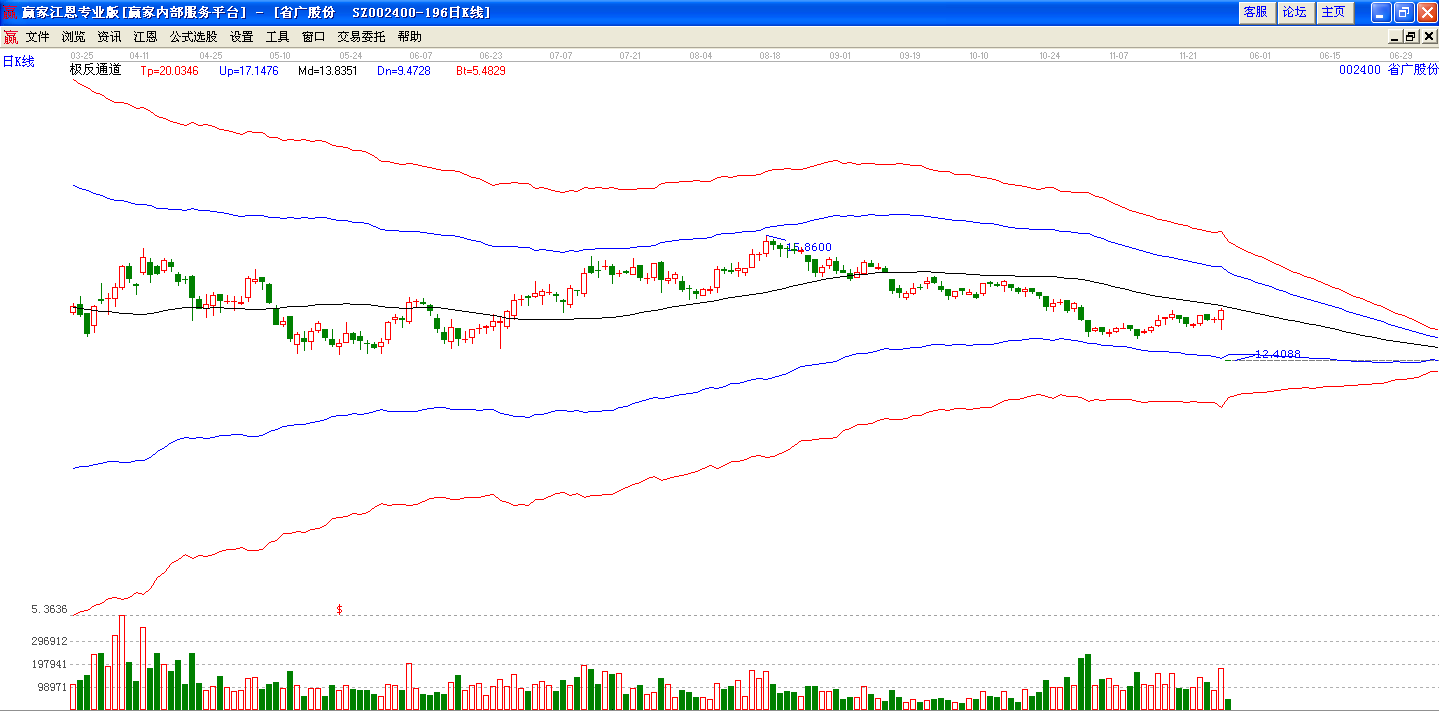This screenshot has height=711, width=1439.
Task: Click the 省广股份 stock name
Action: tap(1412, 70)
